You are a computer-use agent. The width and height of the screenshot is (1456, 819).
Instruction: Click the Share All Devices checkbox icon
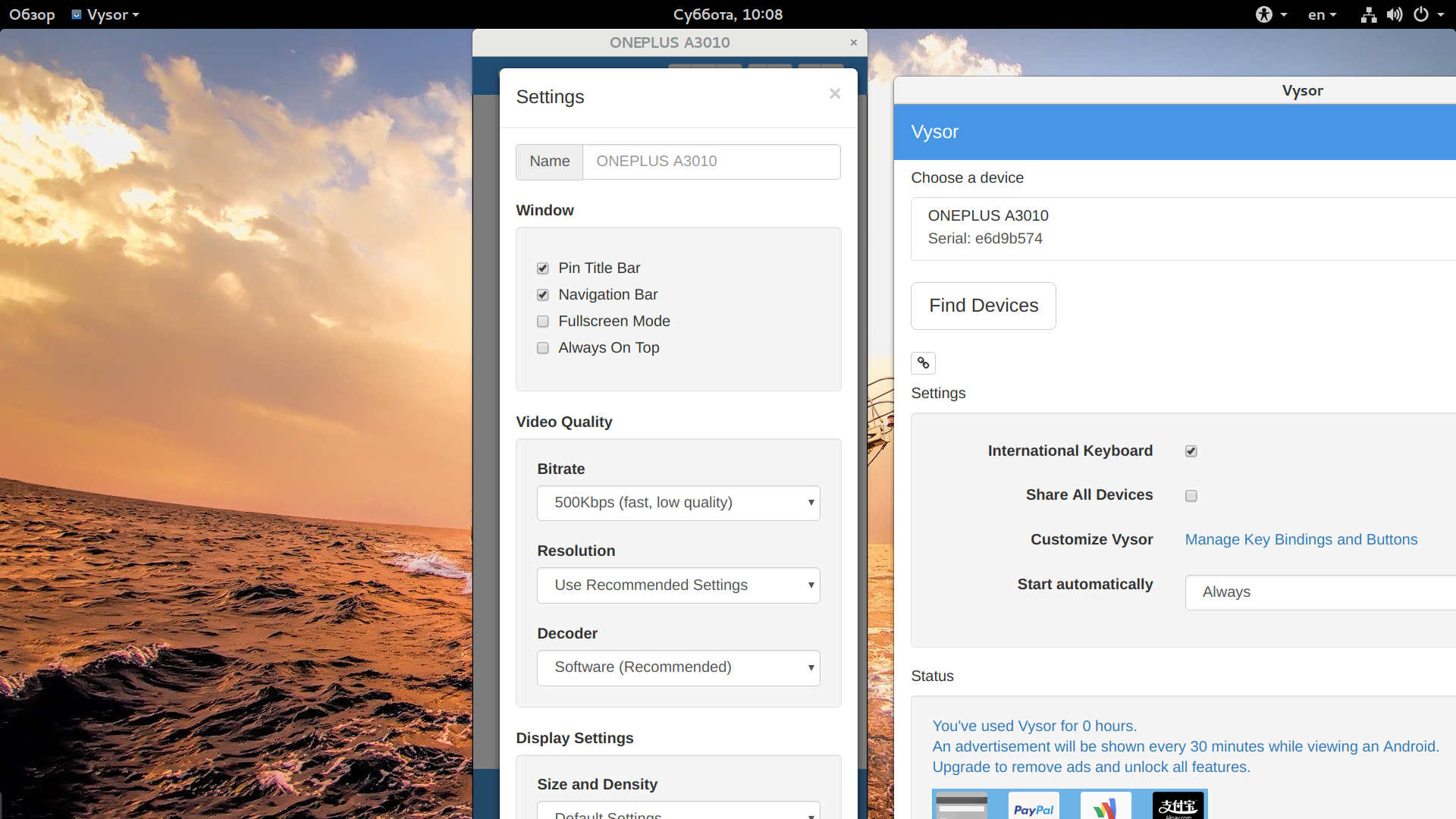[1191, 495]
